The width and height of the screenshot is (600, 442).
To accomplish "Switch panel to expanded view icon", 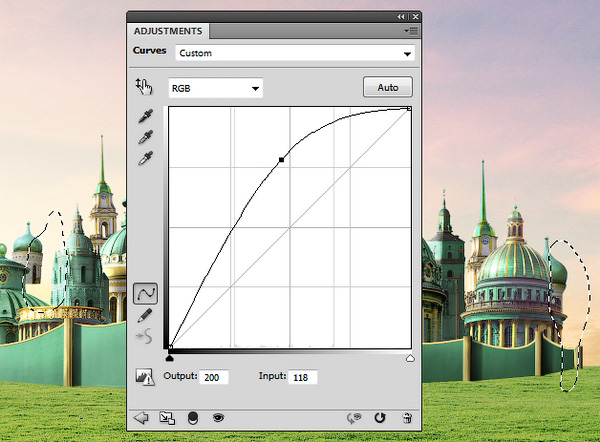I will [167, 418].
